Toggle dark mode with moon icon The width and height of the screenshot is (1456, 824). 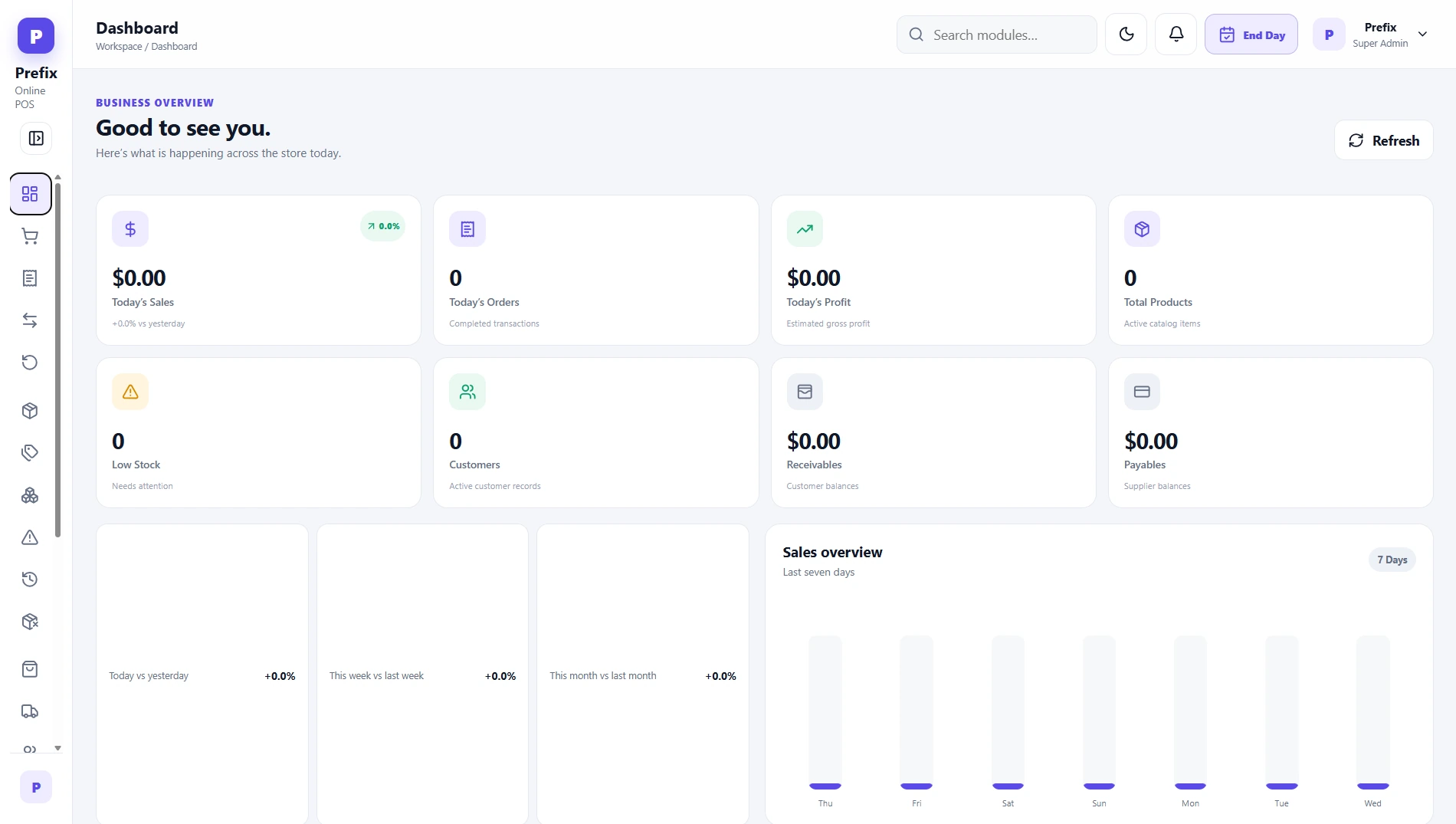[1126, 34]
